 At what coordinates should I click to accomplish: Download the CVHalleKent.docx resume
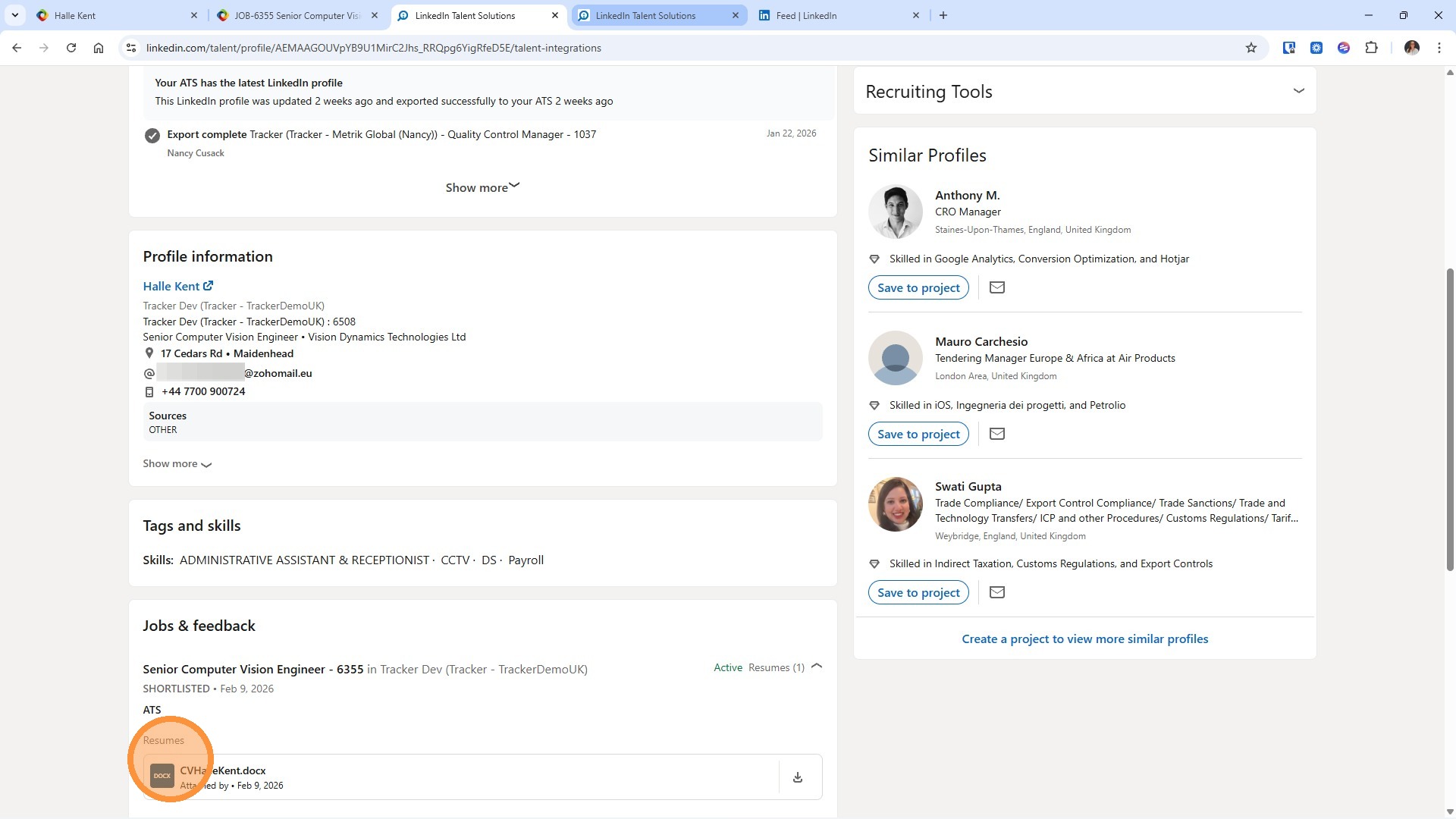[x=797, y=777]
